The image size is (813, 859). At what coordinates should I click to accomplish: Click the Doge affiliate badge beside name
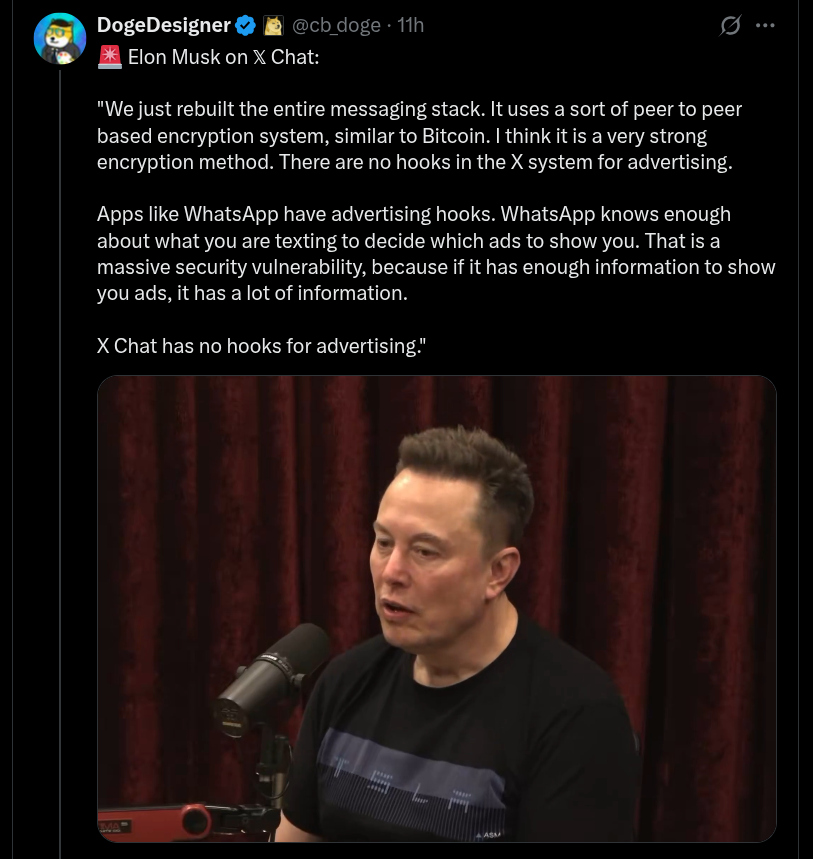point(273,26)
